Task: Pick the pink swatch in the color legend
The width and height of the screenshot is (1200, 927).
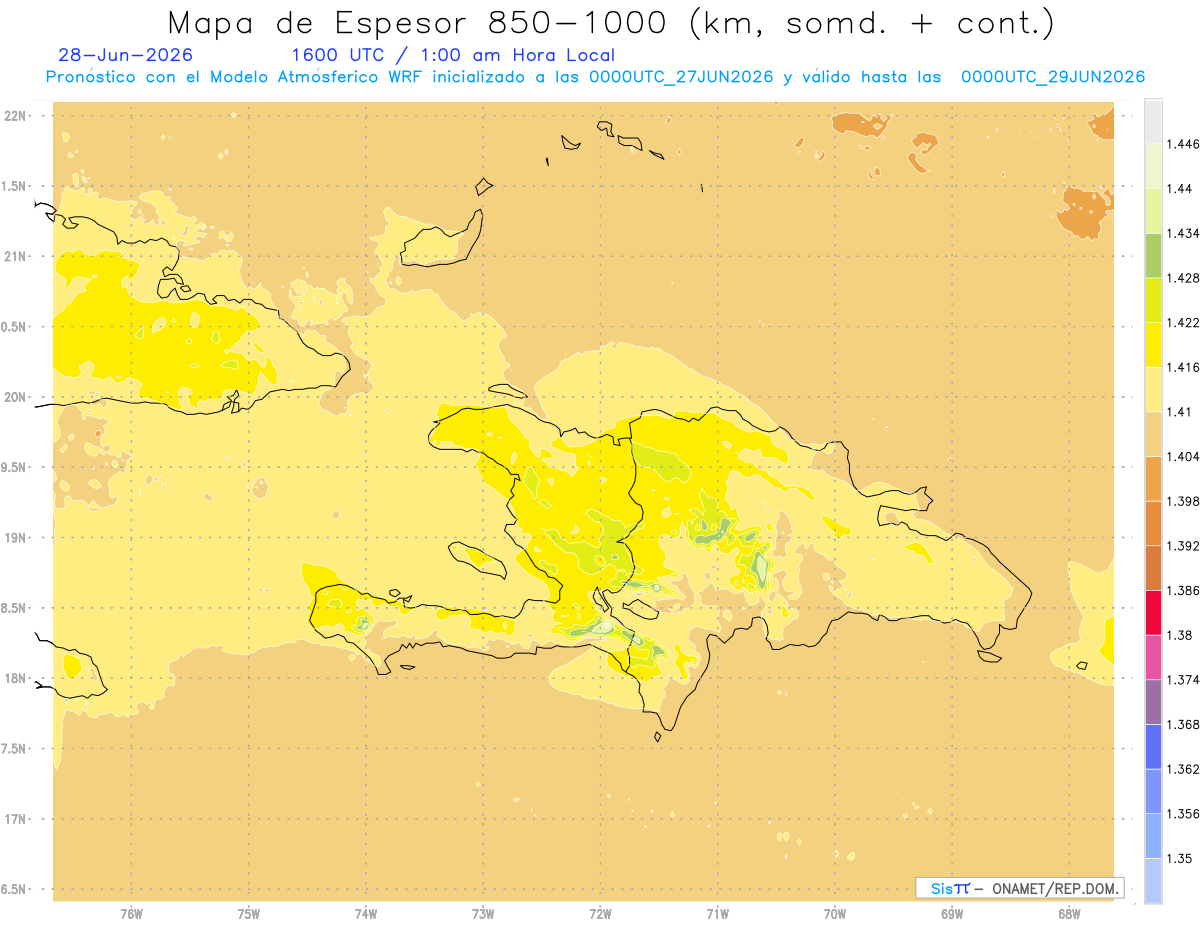Action: 1153,657
